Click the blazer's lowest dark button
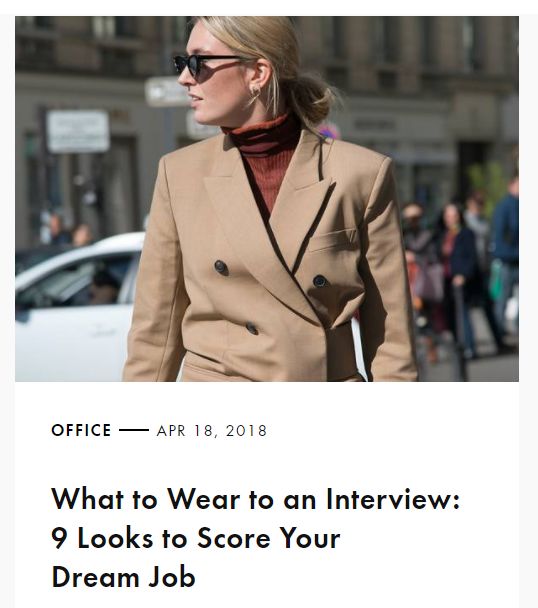Viewport: 538px width, 608px height. click(x=252, y=328)
